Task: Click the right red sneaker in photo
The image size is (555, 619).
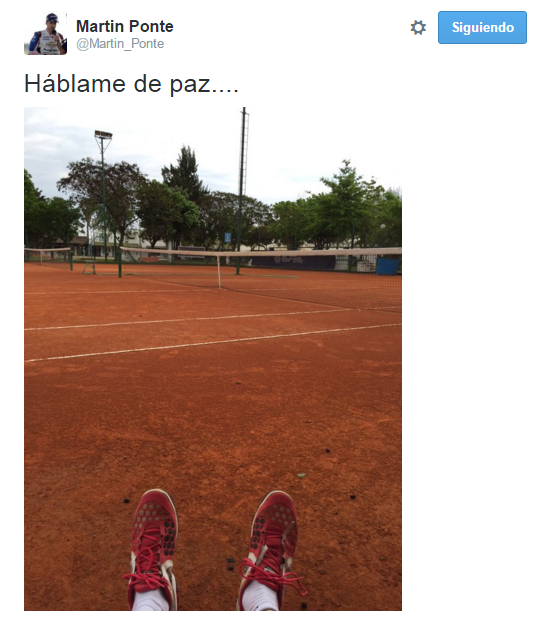Action: coord(270,550)
